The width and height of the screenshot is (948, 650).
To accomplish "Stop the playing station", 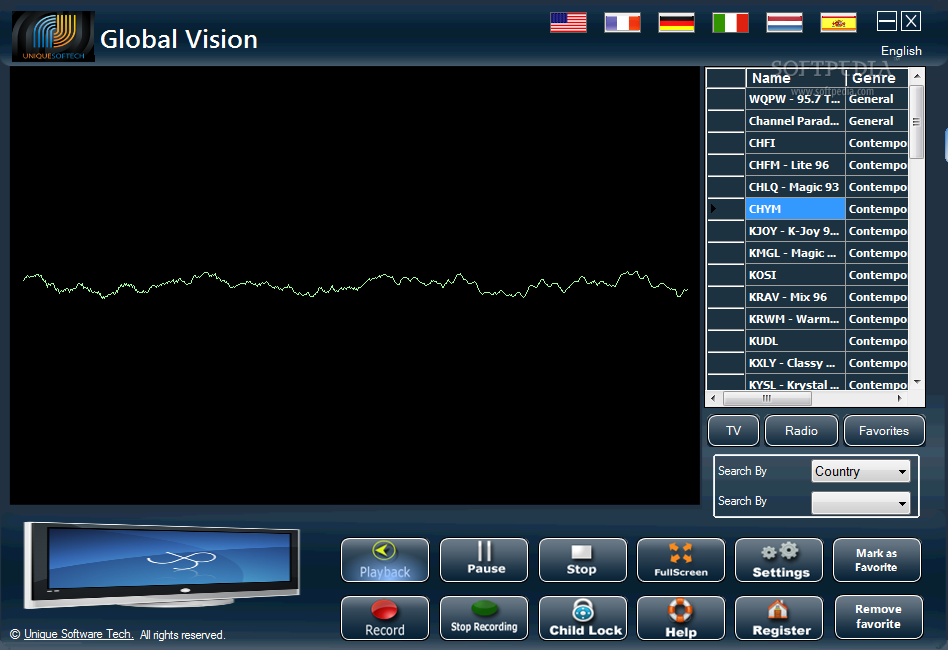I will 582,560.
